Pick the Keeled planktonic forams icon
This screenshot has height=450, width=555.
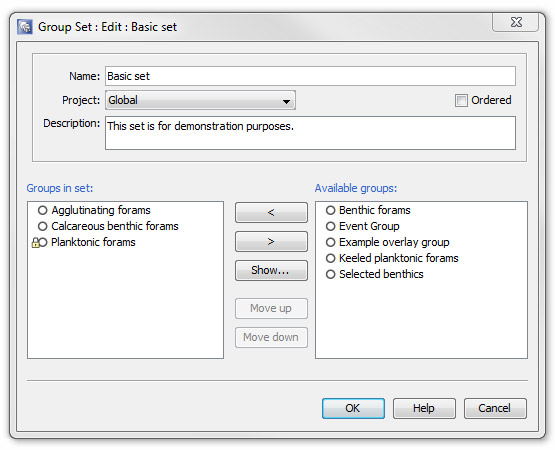coord(330,258)
